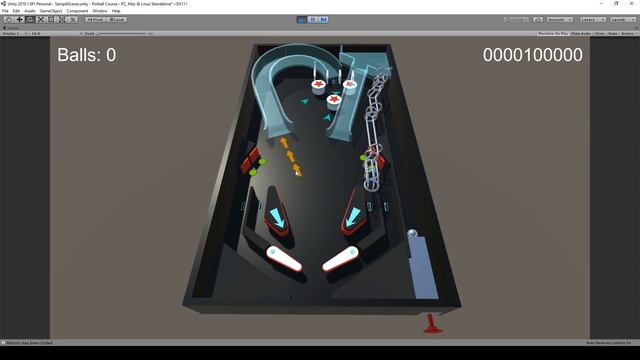Screen dimensions: 640x360
Task: Click the right pinball flipper
Action: 341,259
